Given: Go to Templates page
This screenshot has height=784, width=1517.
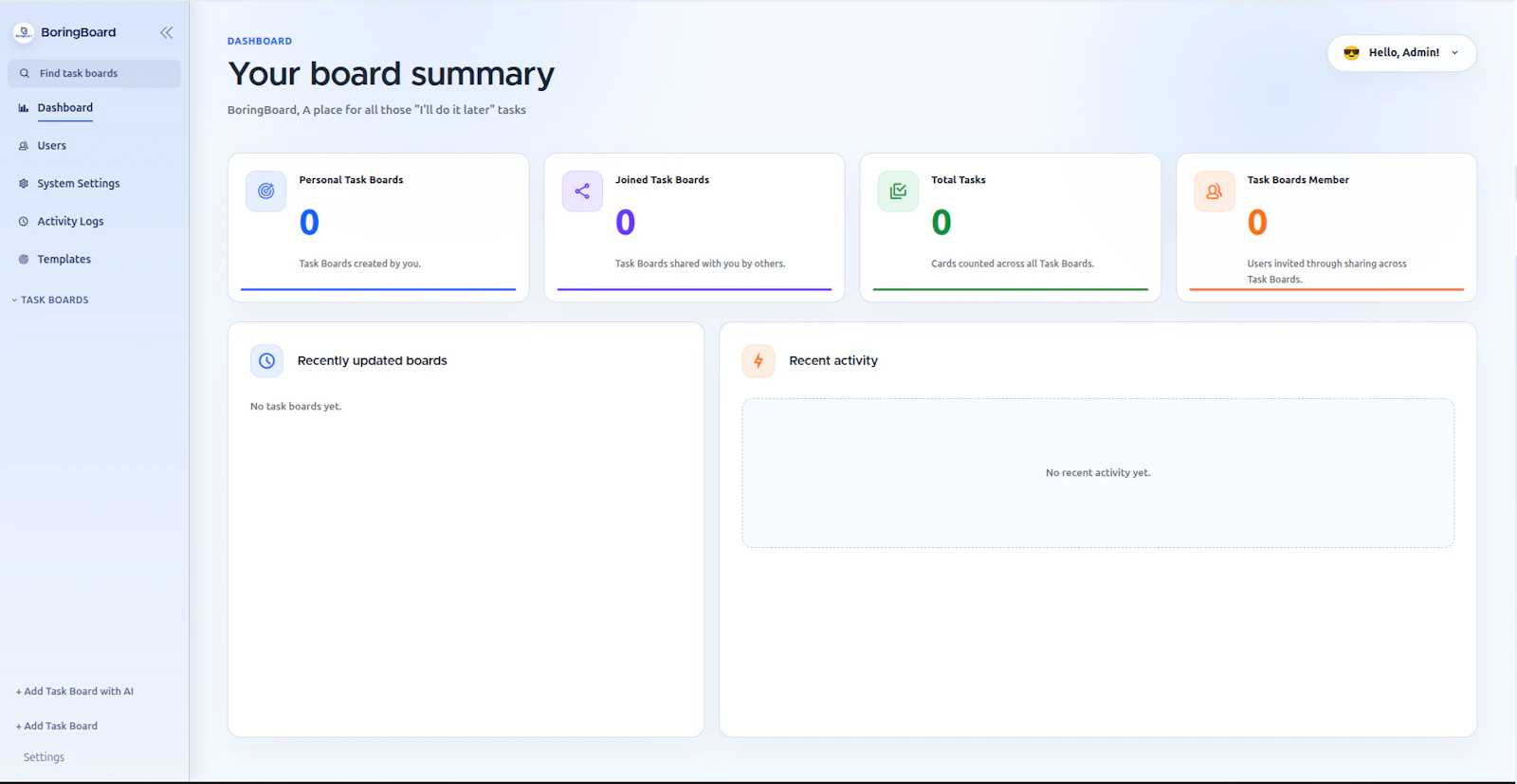Looking at the screenshot, I should coord(64,260).
